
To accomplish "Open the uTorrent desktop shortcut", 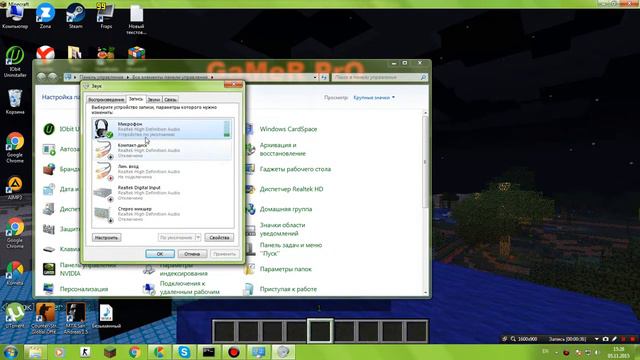I will pos(15,316).
